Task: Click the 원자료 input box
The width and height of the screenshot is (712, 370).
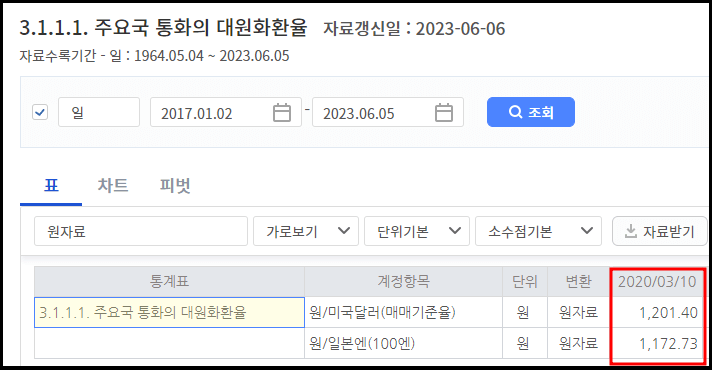Action: coord(141,231)
